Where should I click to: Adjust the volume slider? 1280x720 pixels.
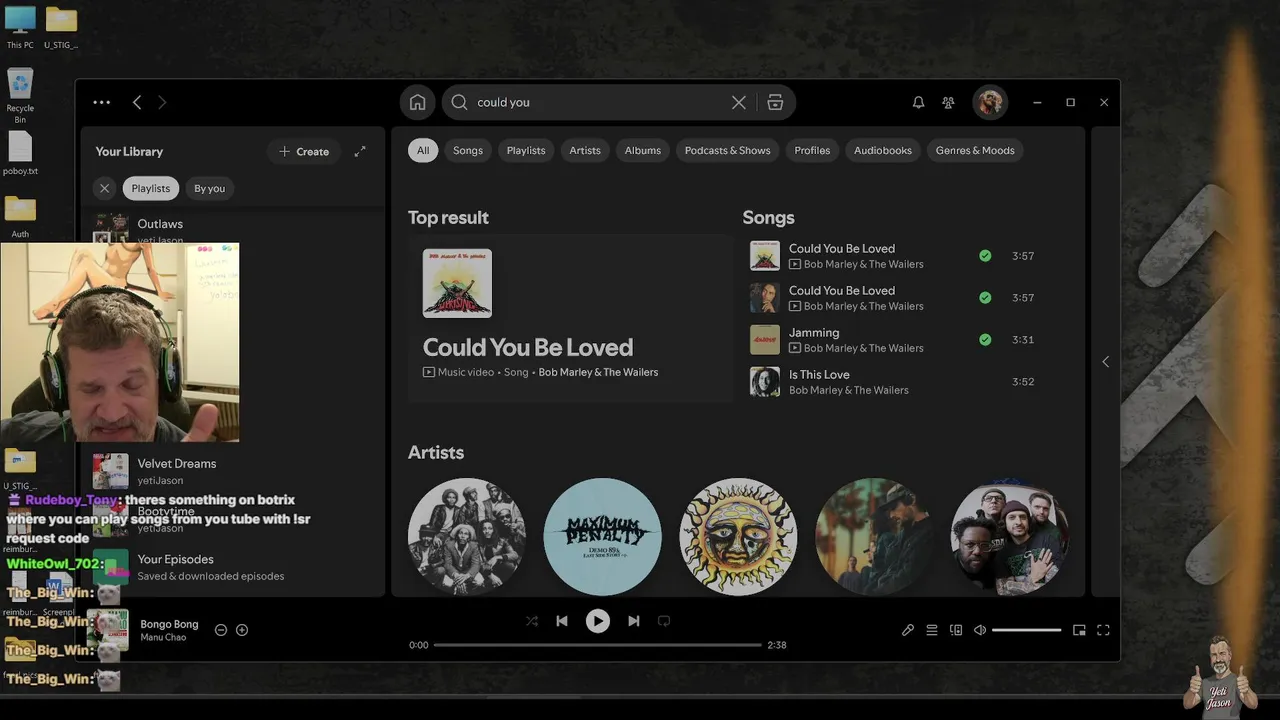[x=1027, y=630]
